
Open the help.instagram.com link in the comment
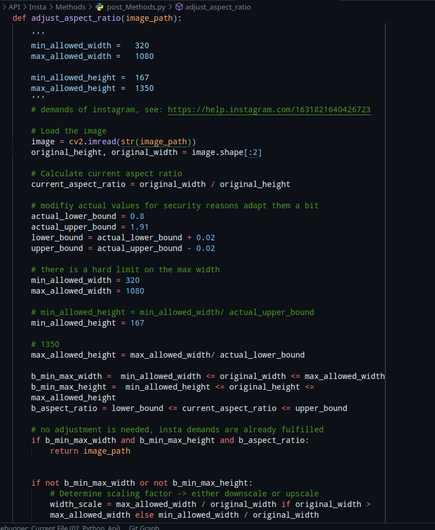[269, 110]
